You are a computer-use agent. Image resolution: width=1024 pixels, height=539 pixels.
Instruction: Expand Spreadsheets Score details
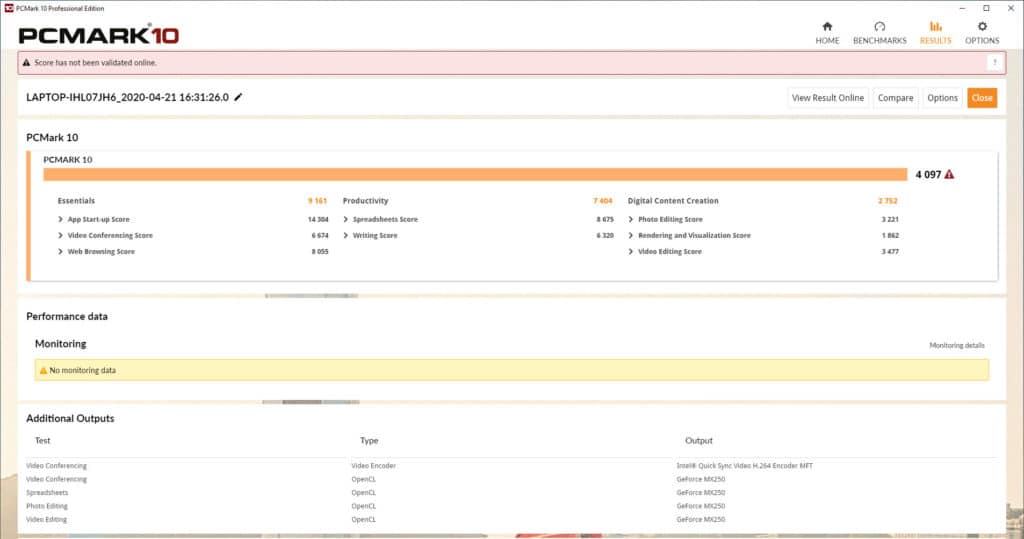coord(345,220)
